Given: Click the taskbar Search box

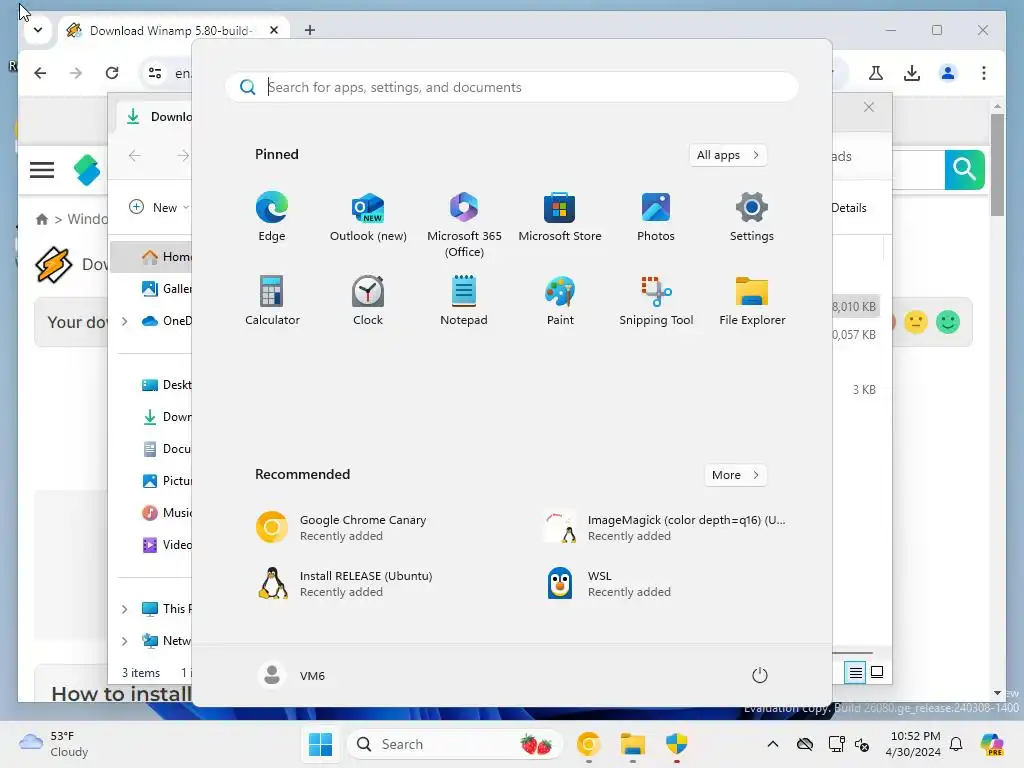Looking at the screenshot, I should (455, 744).
